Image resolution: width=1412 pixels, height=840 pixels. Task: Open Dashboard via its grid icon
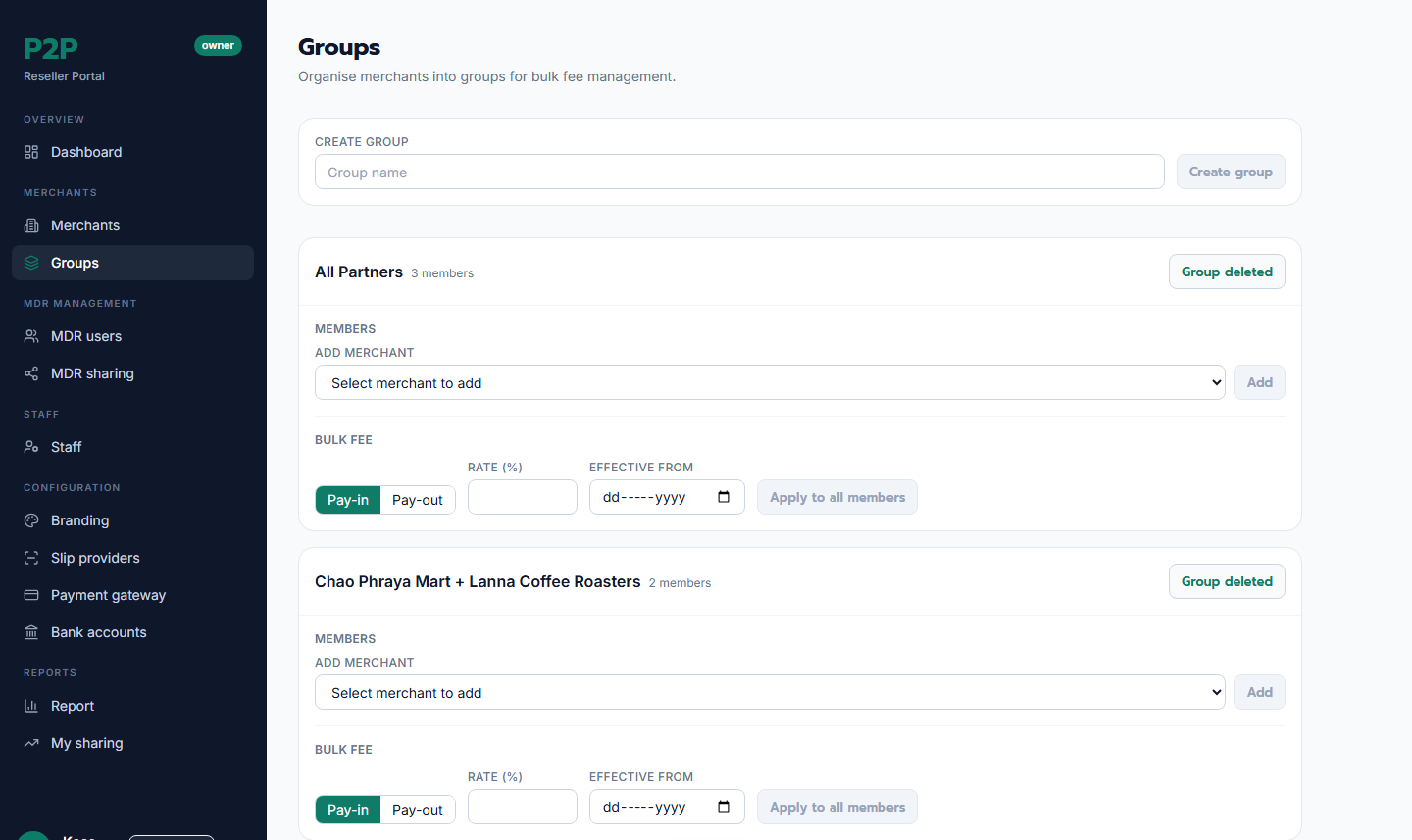click(x=31, y=152)
